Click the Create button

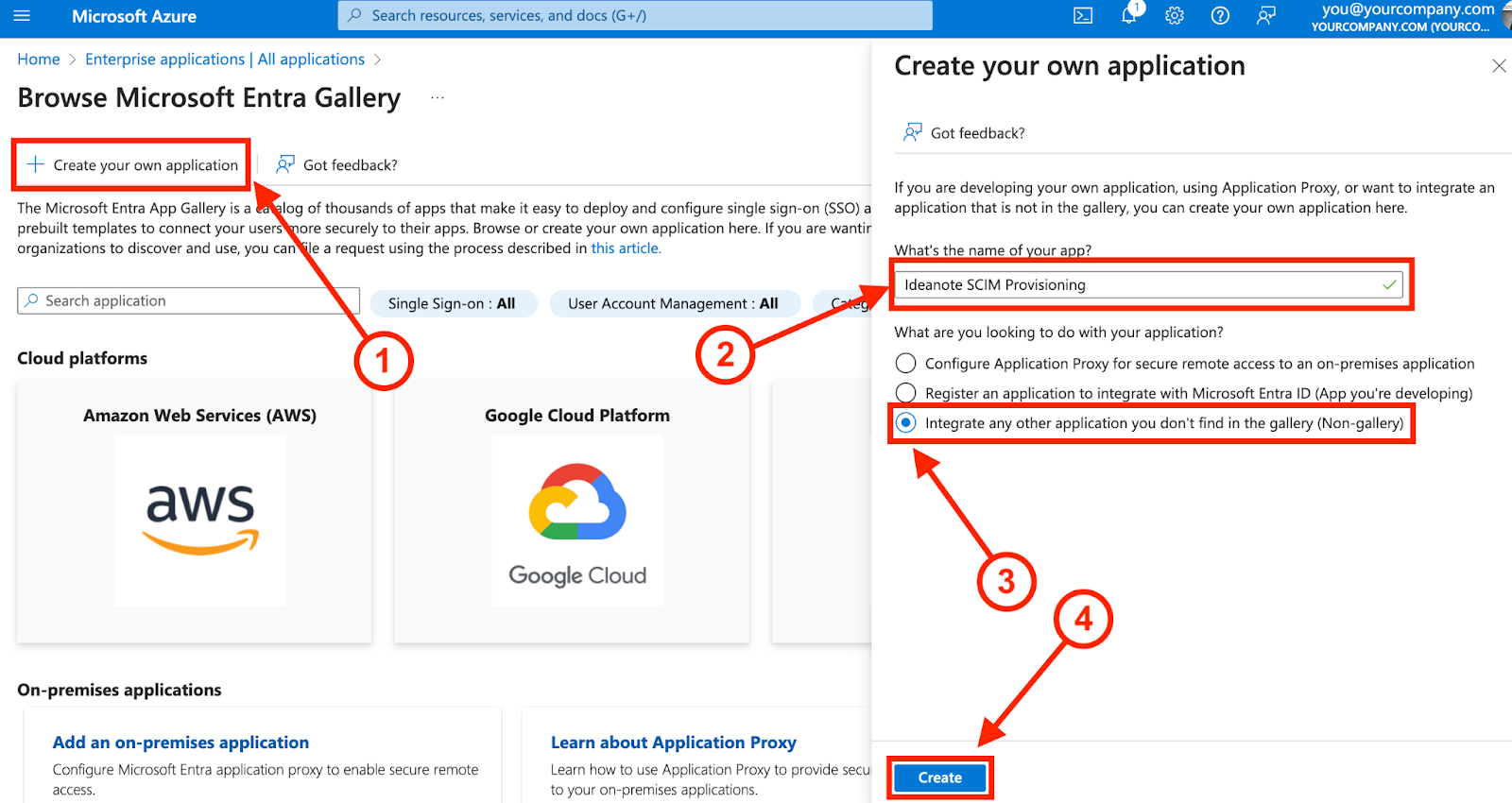pos(940,777)
